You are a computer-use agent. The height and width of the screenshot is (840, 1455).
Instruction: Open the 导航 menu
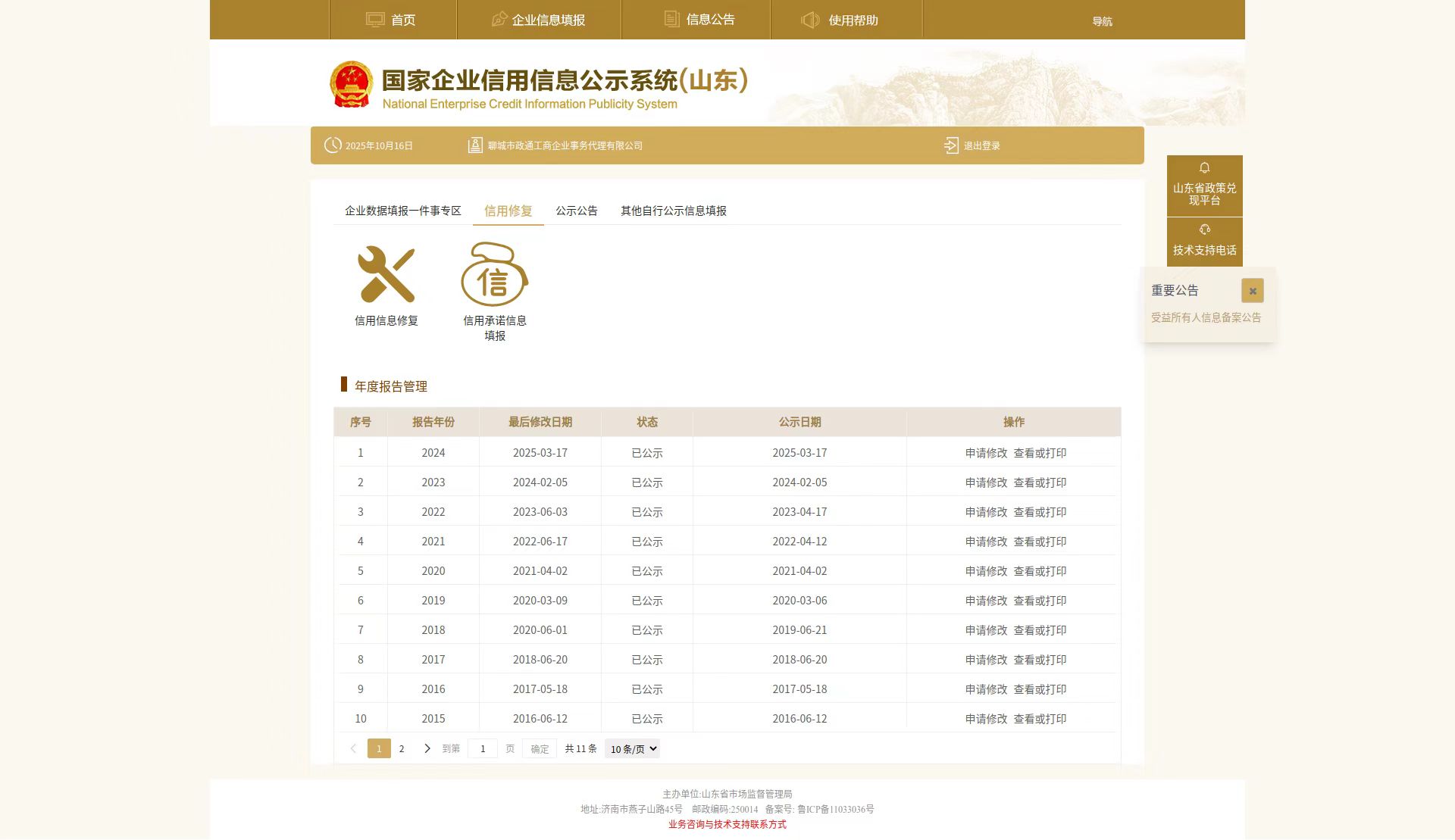pos(1101,21)
